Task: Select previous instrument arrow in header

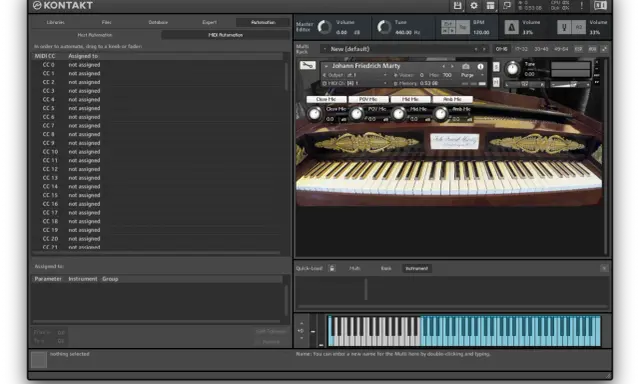Action: tap(444, 66)
